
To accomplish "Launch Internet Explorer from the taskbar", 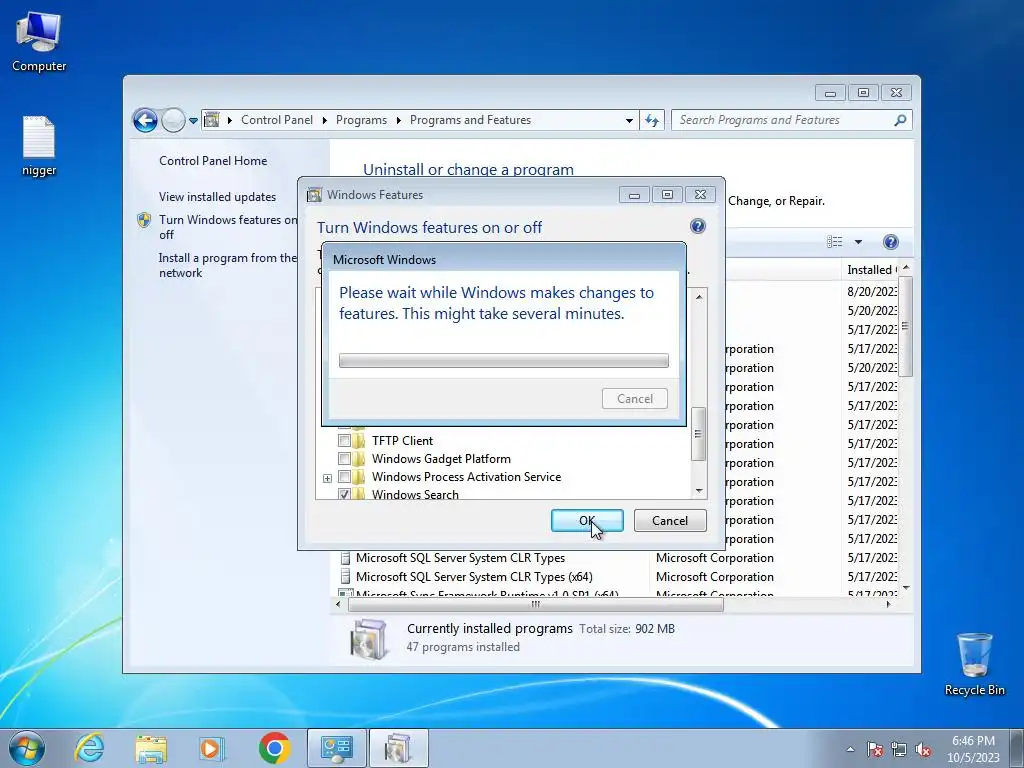I will click(89, 748).
